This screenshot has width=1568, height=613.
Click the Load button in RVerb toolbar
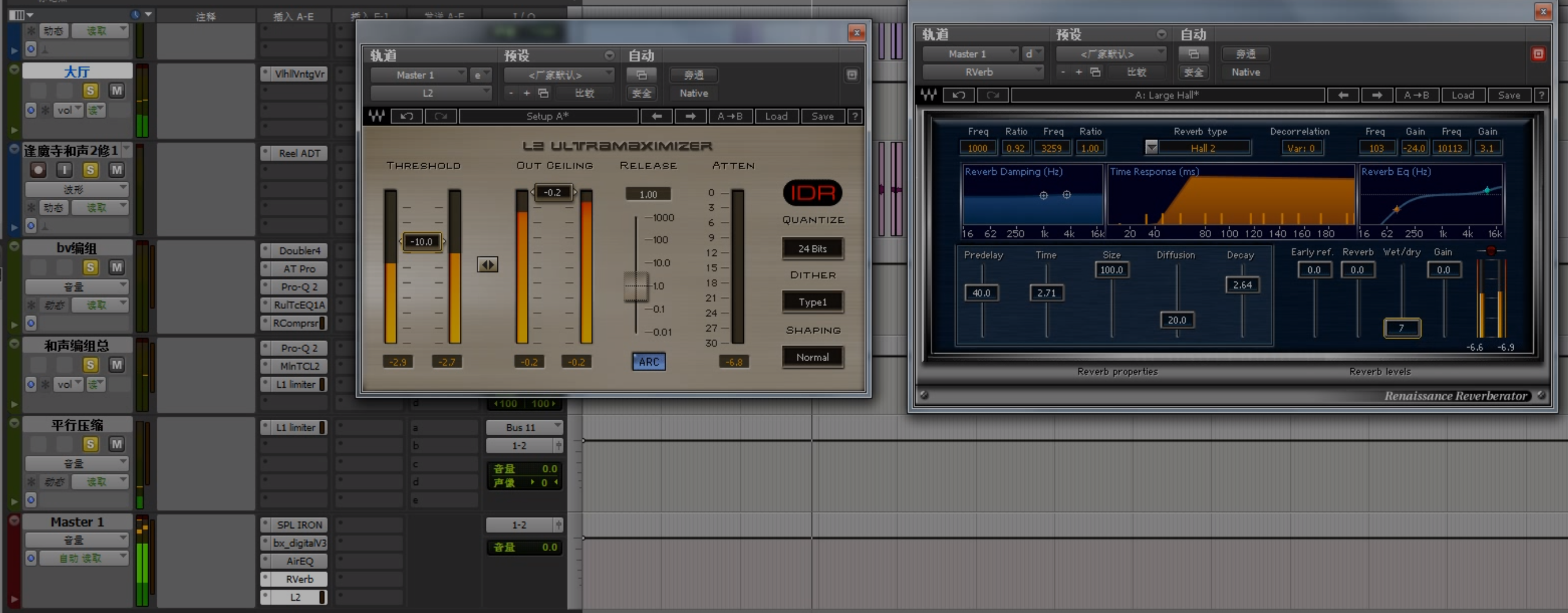(x=1463, y=95)
